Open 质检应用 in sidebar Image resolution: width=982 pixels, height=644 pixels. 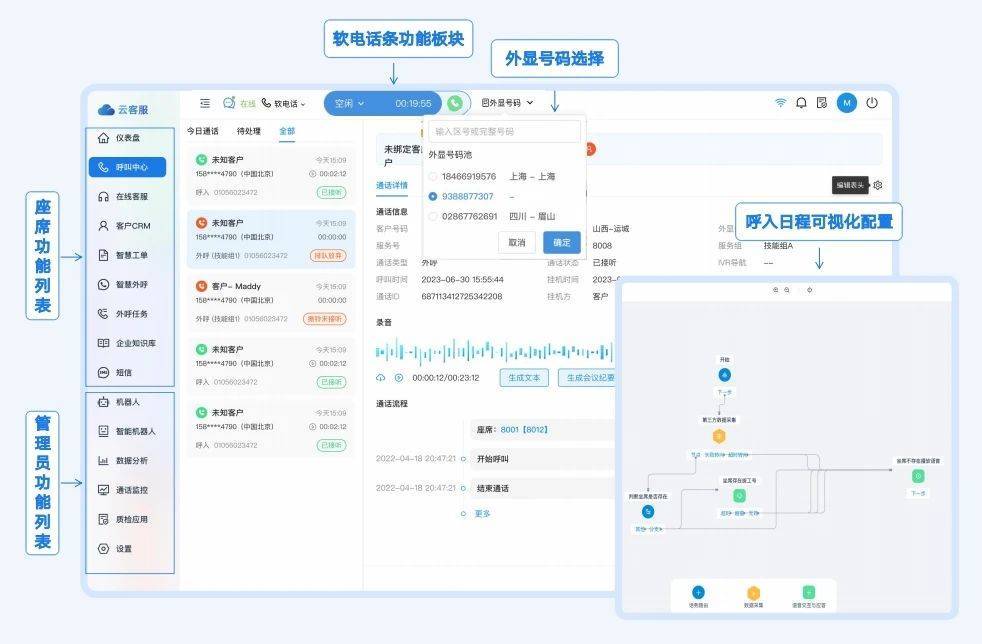(123, 519)
